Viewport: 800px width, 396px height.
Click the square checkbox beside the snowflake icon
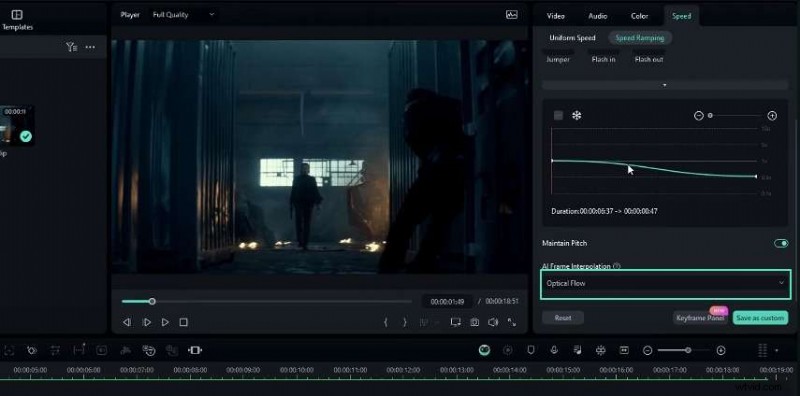558,116
